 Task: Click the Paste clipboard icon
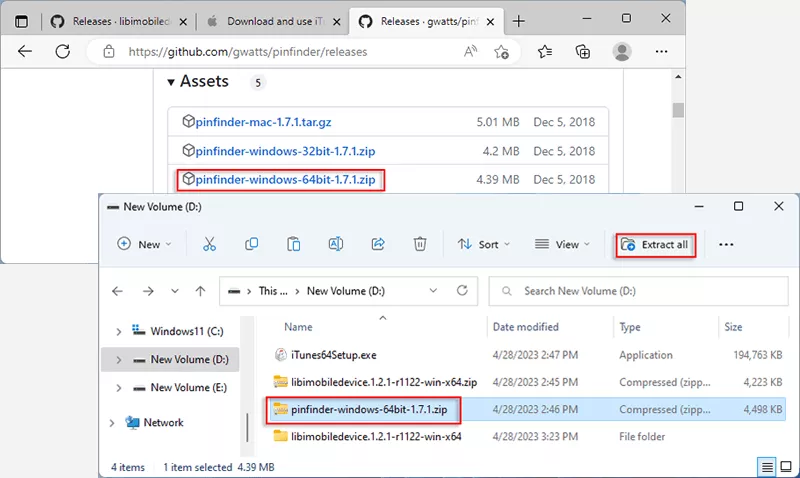[294, 244]
